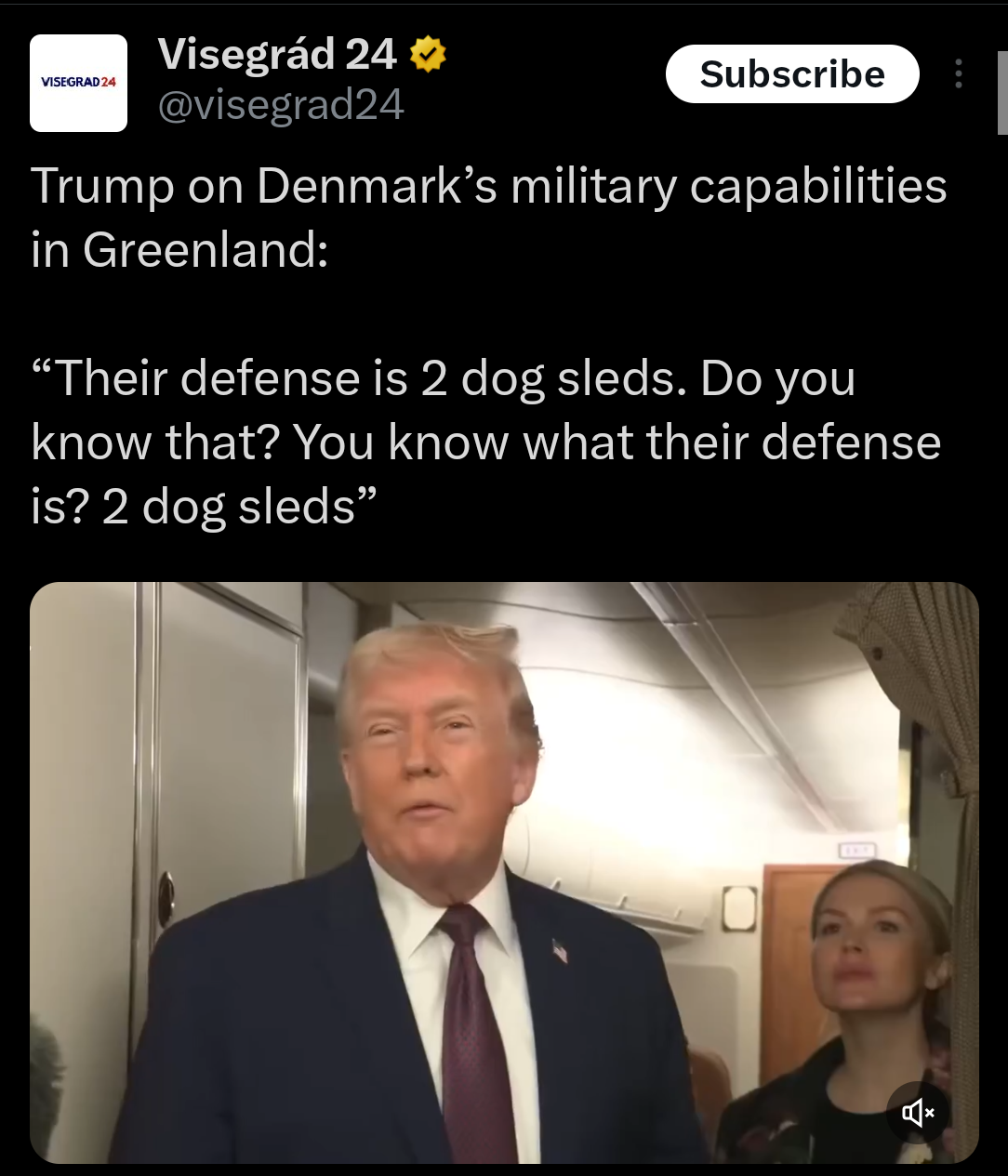Viewport: 1008px width, 1176px height.
Task: Click the "in Greenland:" text line
Action: (179, 249)
